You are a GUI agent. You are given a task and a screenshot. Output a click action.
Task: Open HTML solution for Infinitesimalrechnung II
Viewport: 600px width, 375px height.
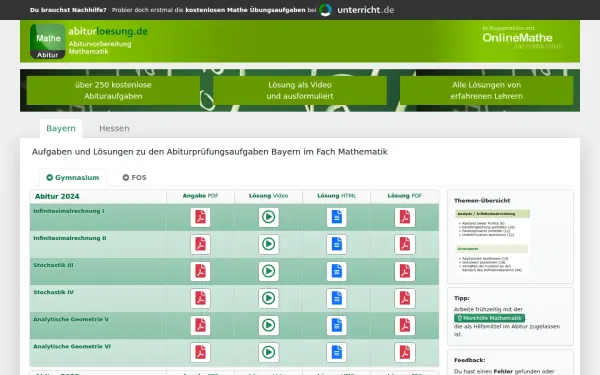[336, 244]
